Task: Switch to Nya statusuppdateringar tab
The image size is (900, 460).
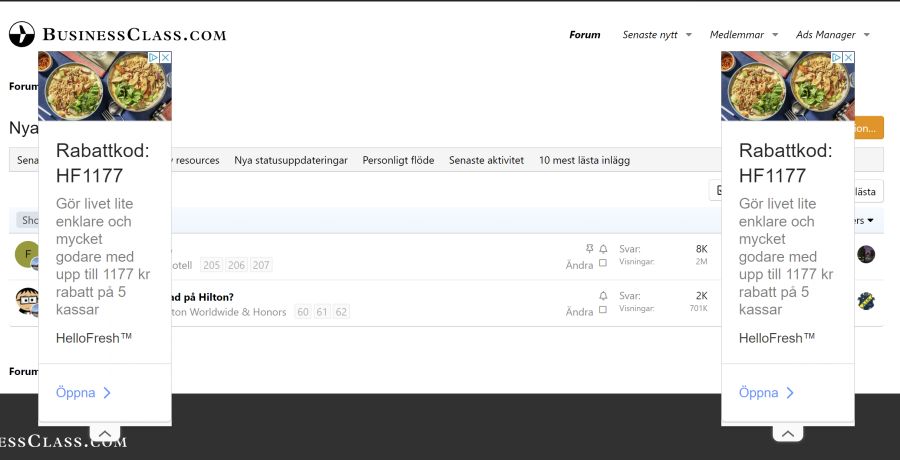Action: coord(290,160)
